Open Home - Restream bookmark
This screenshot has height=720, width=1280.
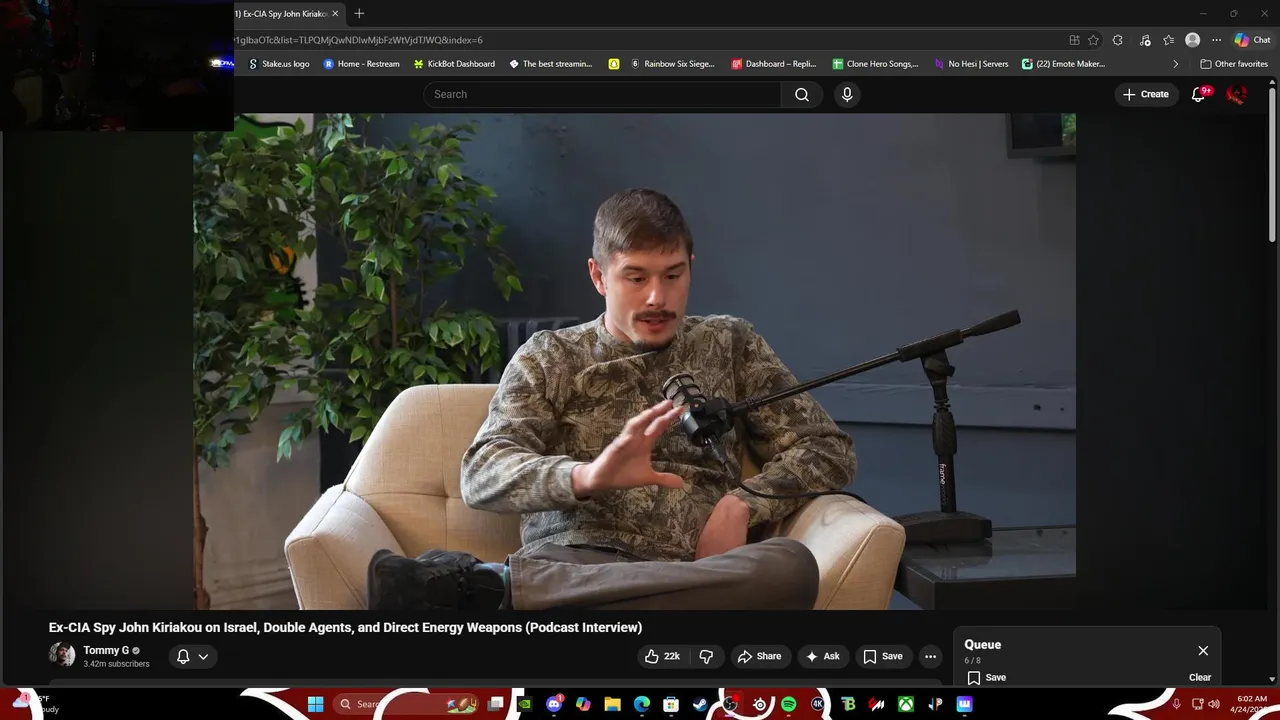click(x=361, y=64)
